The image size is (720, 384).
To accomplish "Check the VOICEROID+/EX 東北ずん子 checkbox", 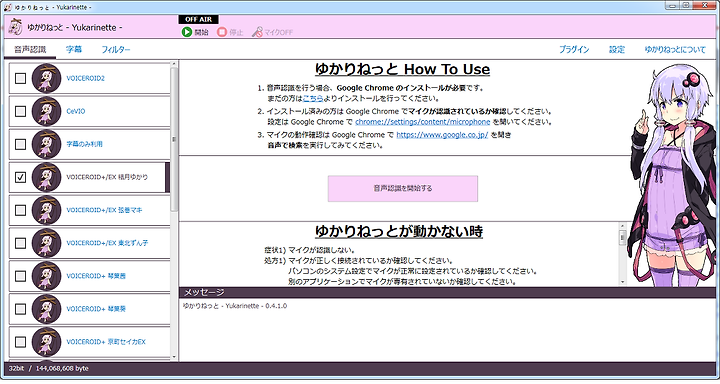I will pyautogui.click(x=20, y=243).
